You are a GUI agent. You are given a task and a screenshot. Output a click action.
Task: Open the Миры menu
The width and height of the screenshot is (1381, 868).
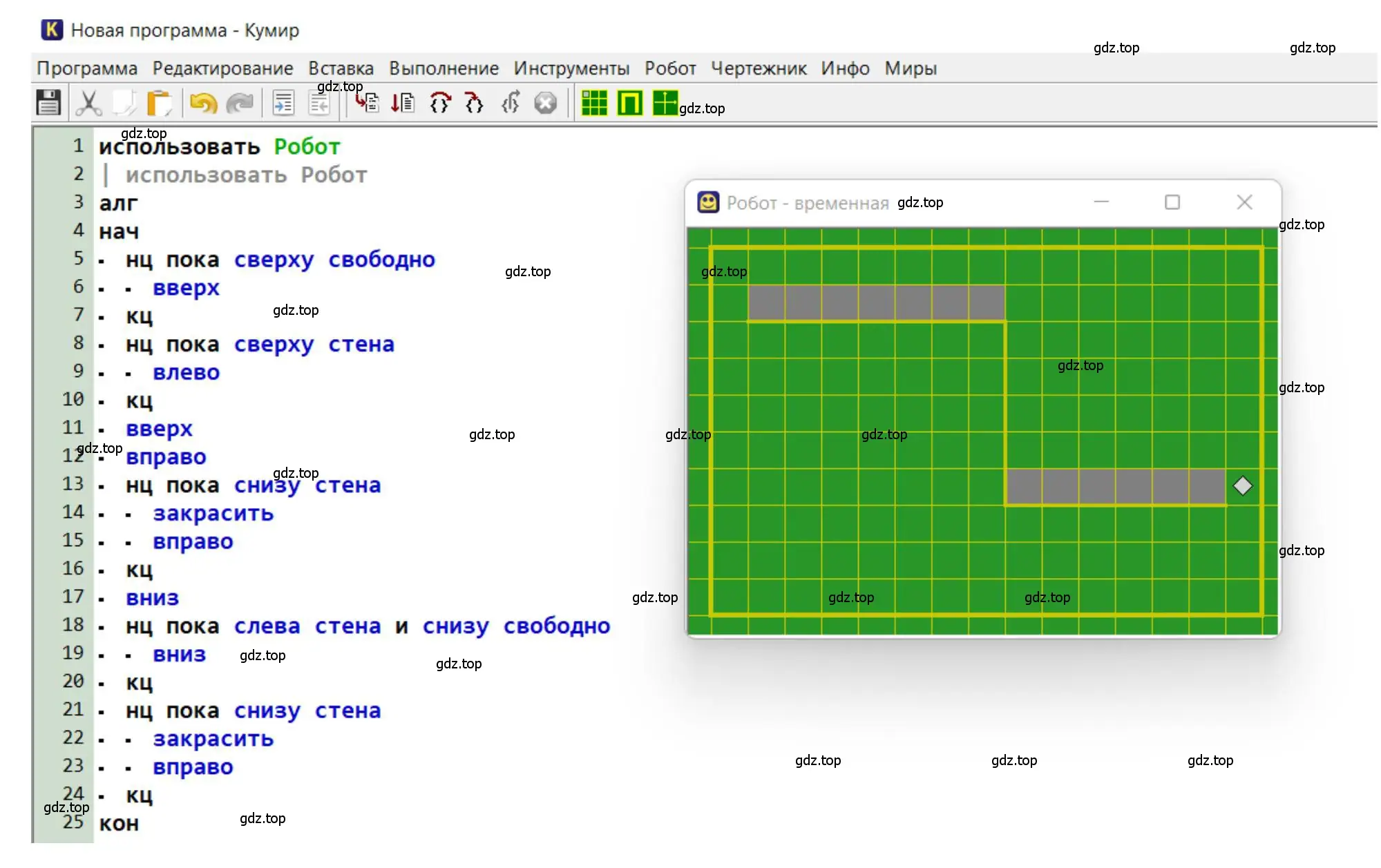click(911, 68)
